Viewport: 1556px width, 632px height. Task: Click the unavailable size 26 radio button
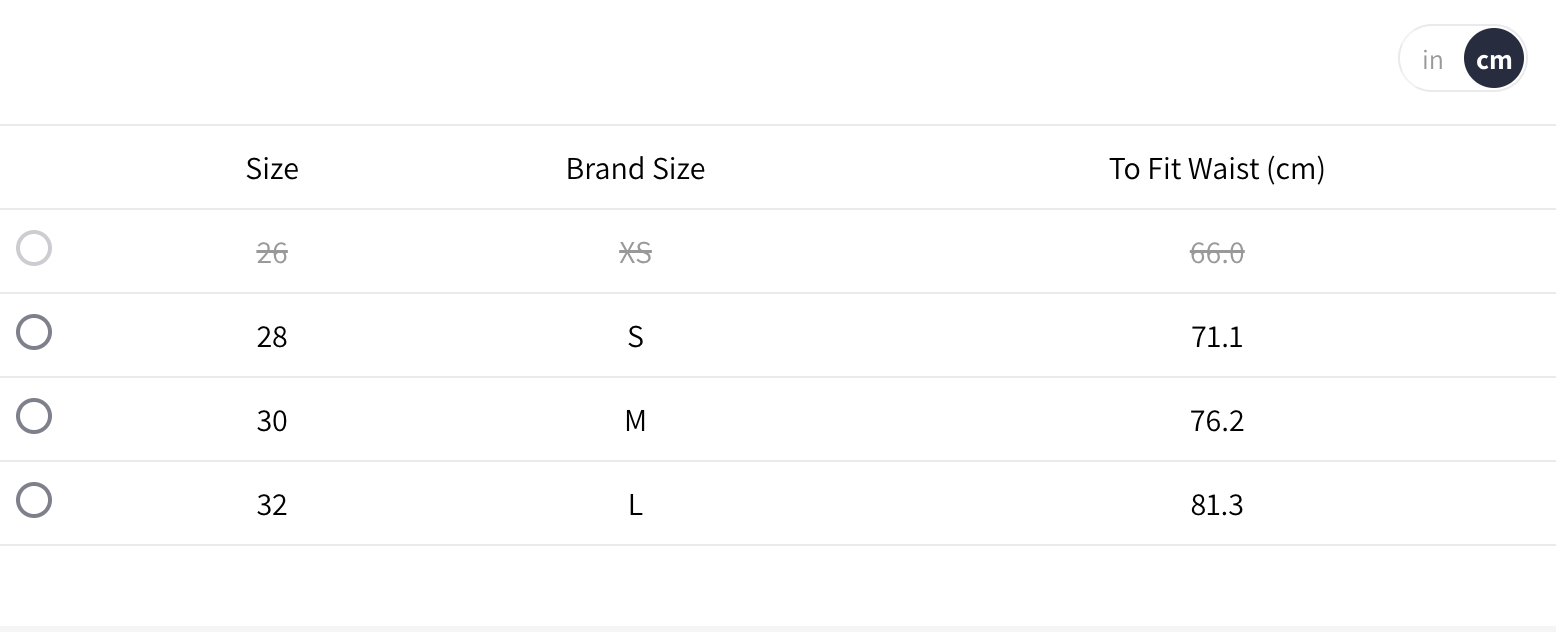pyautogui.click(x=34, y=248)
